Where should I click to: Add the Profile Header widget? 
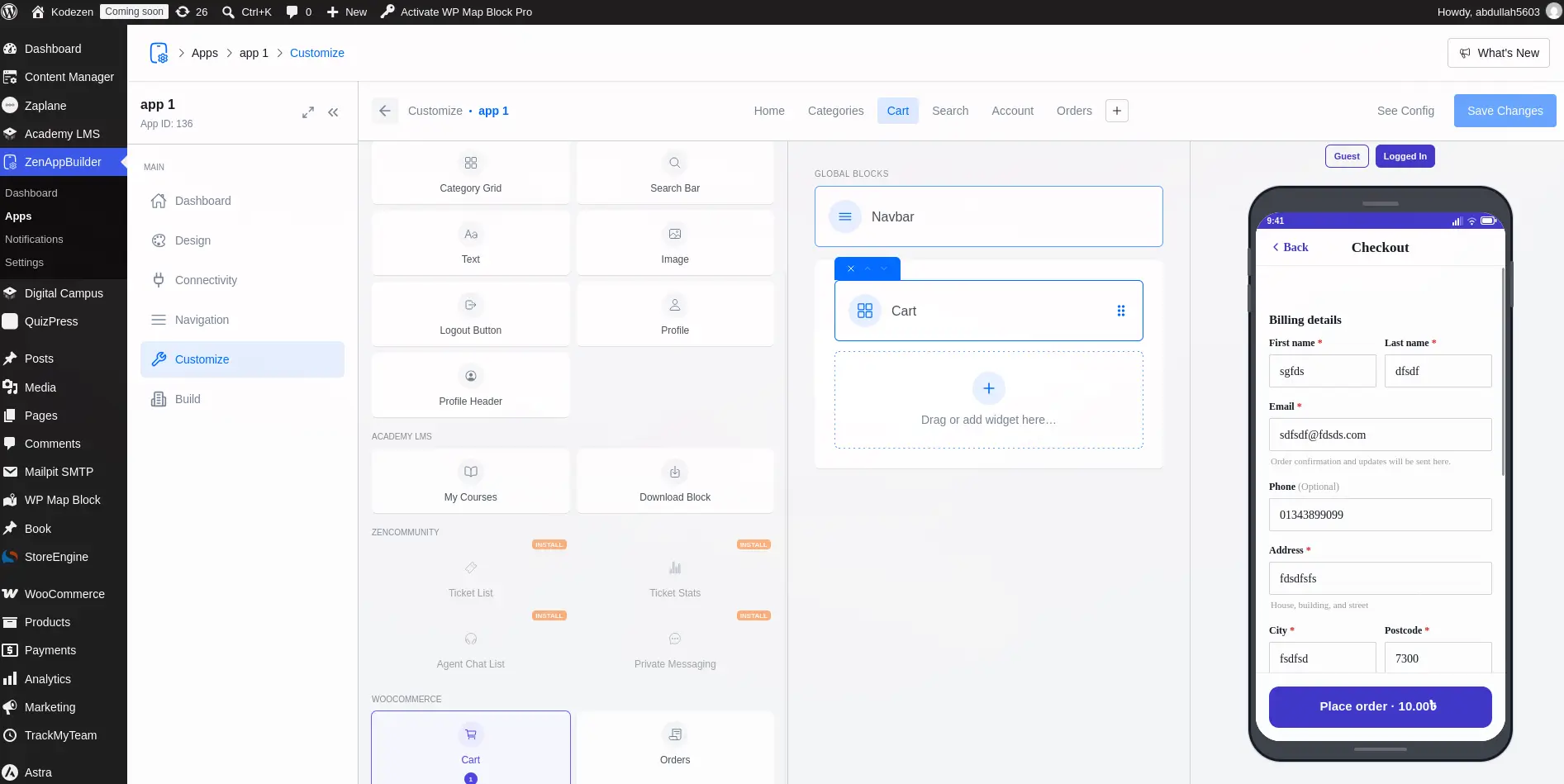pyautogui.click(x=471, y=386)
